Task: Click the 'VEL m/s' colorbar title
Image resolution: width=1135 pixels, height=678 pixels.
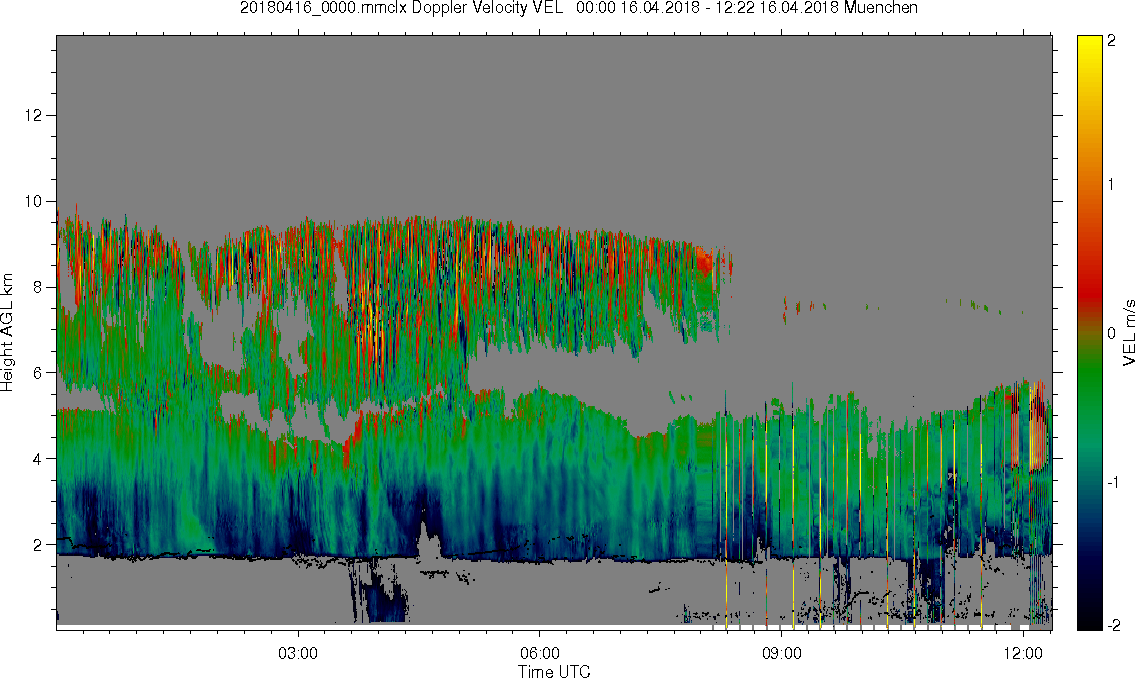Action: point(1128,332)
